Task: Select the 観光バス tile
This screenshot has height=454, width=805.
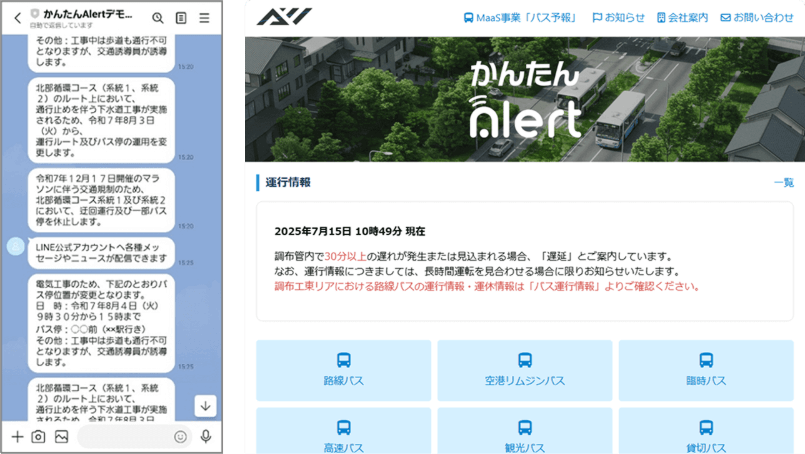Action: pos(525,431)
